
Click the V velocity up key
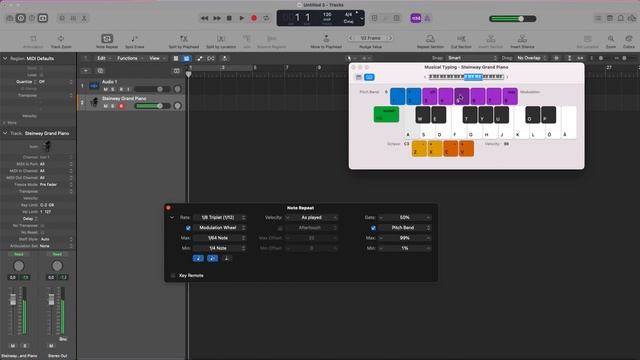pyautogui.click(x=467, y=149)
